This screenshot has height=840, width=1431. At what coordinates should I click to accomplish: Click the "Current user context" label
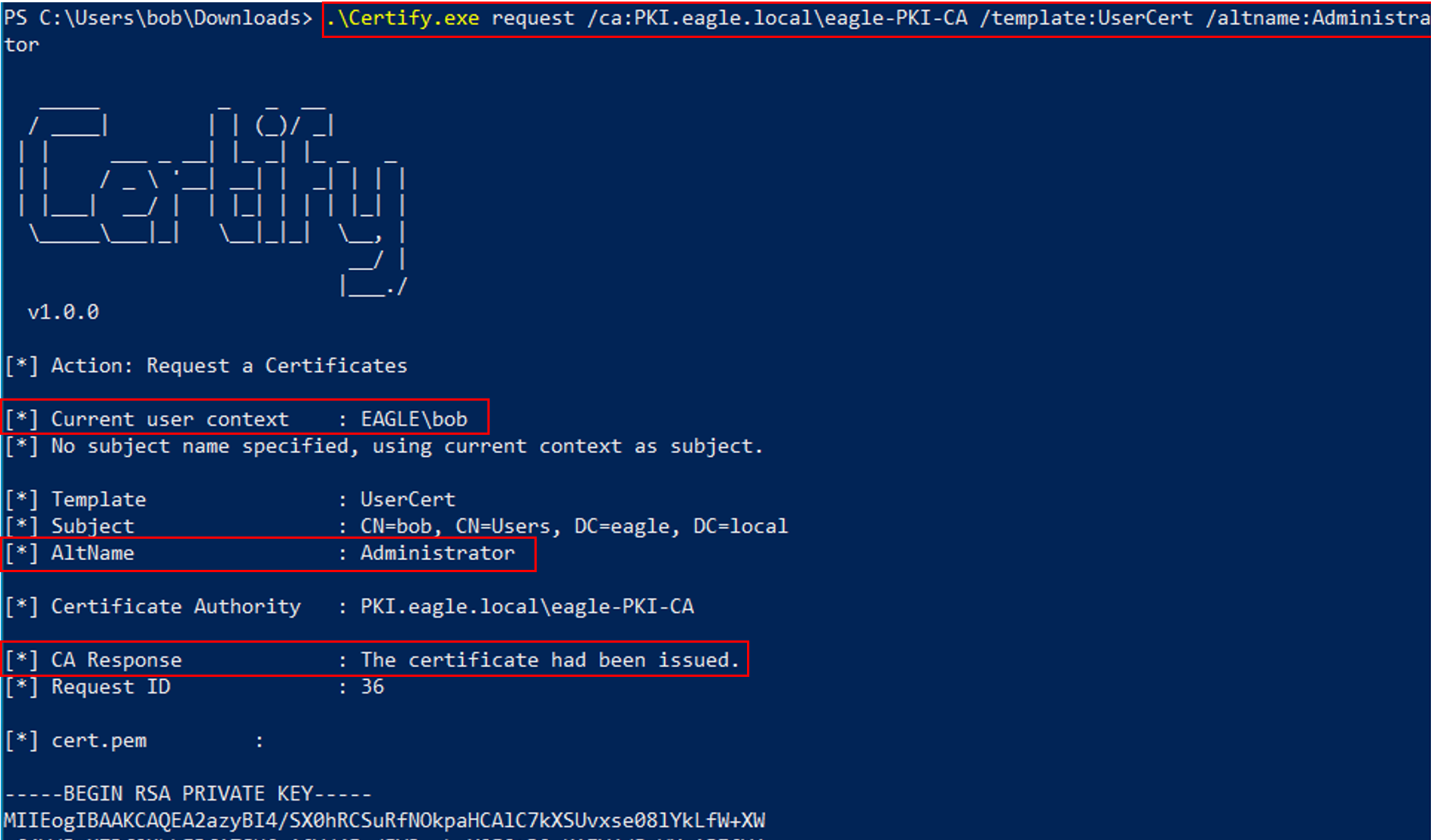(169, 419)
